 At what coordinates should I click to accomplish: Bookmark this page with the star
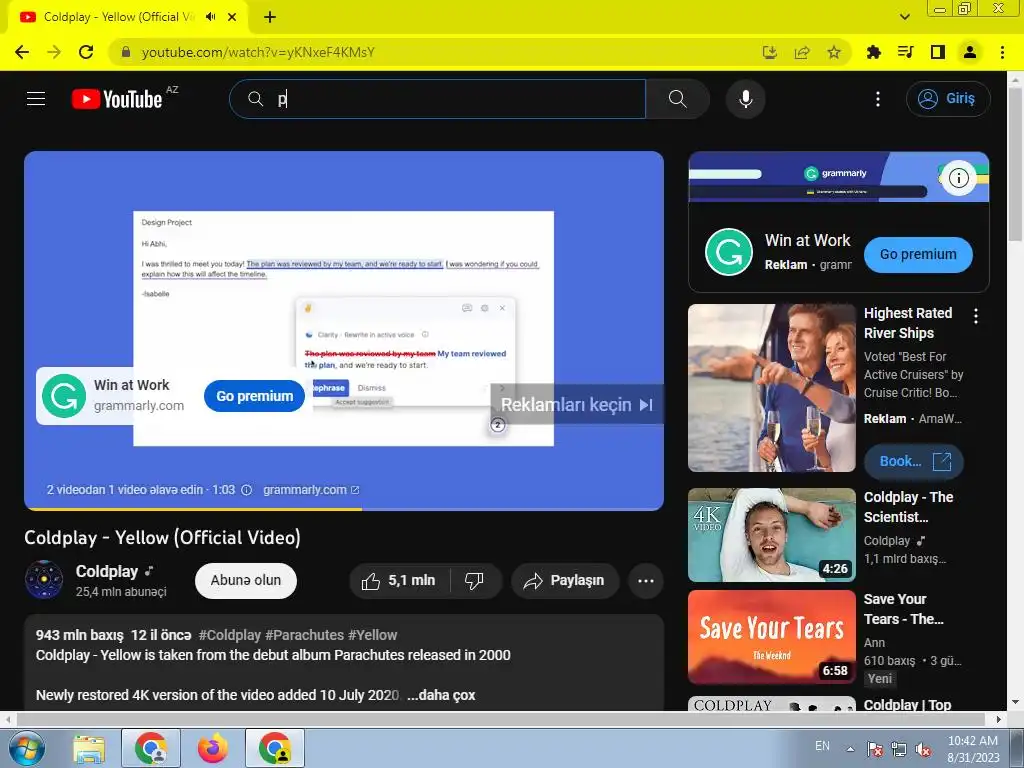click(834, 52)
